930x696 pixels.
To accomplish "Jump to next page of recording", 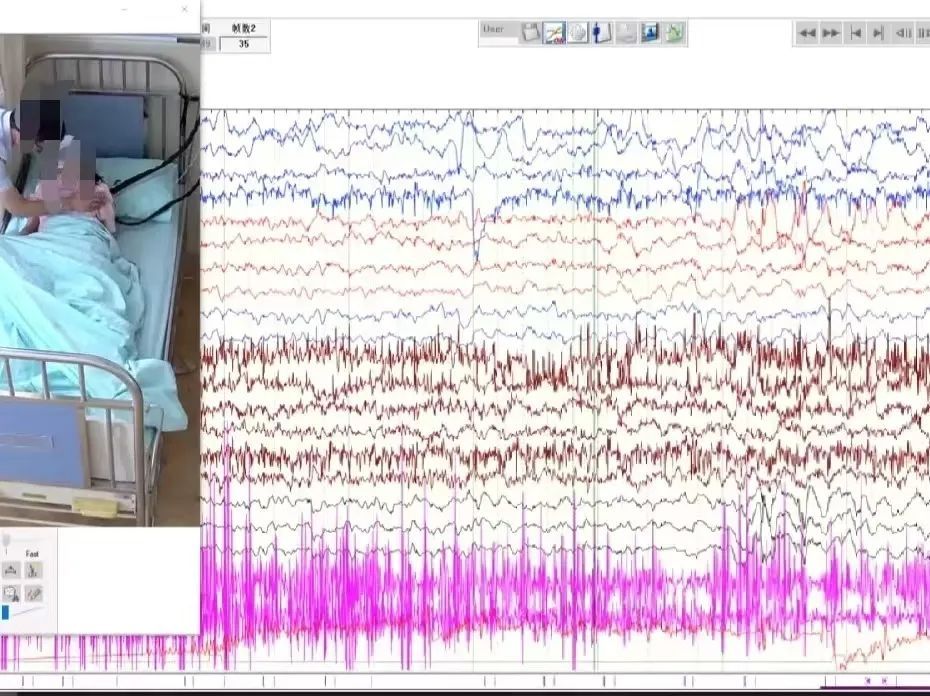I will (x=878, y=33).
